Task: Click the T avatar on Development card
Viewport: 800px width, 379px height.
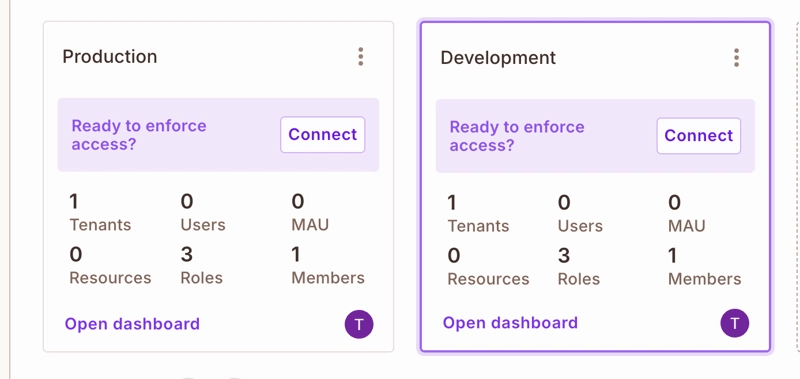Action: pos(735,323)
